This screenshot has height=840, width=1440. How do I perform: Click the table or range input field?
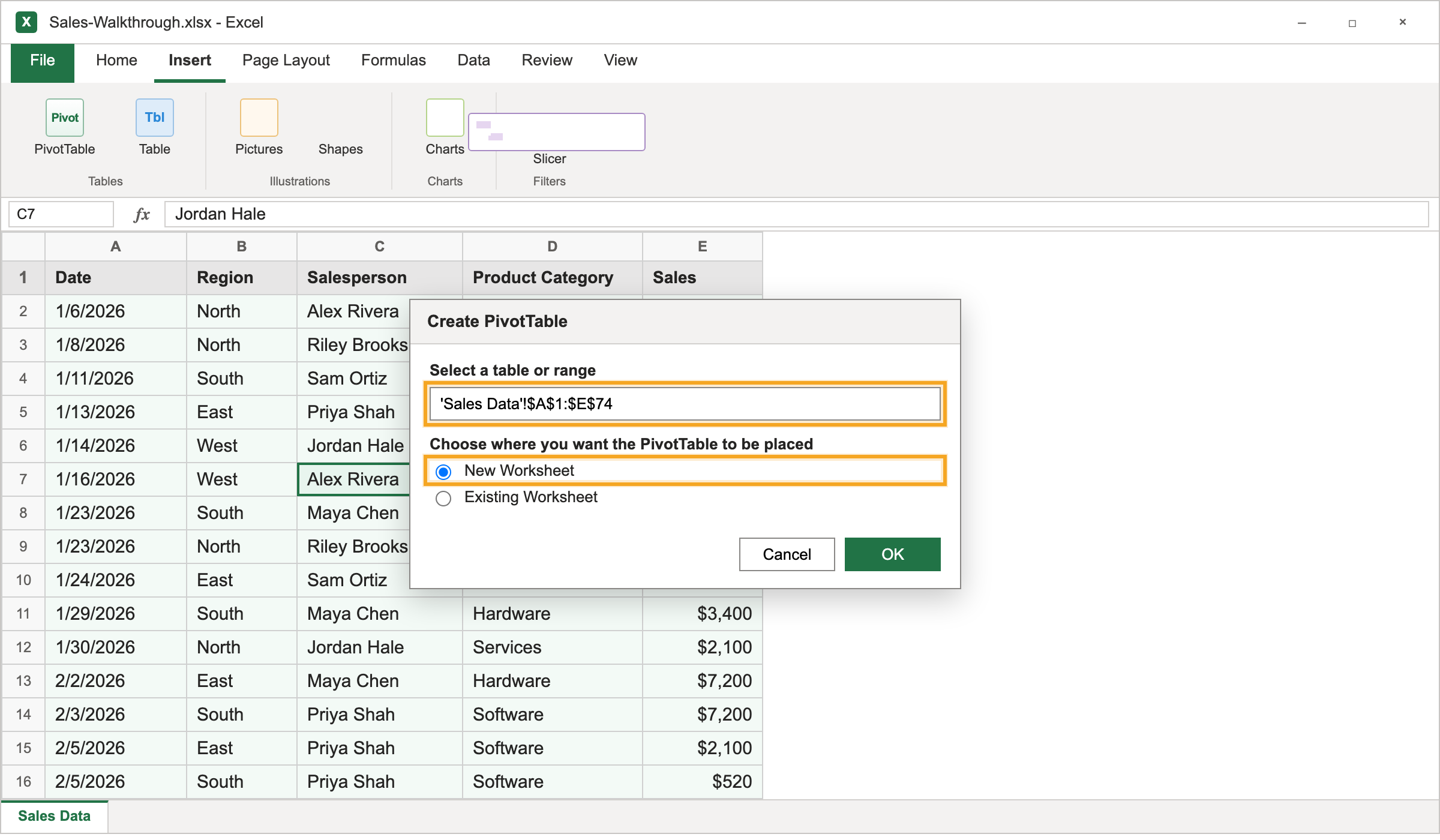click(x=685, y=404)
